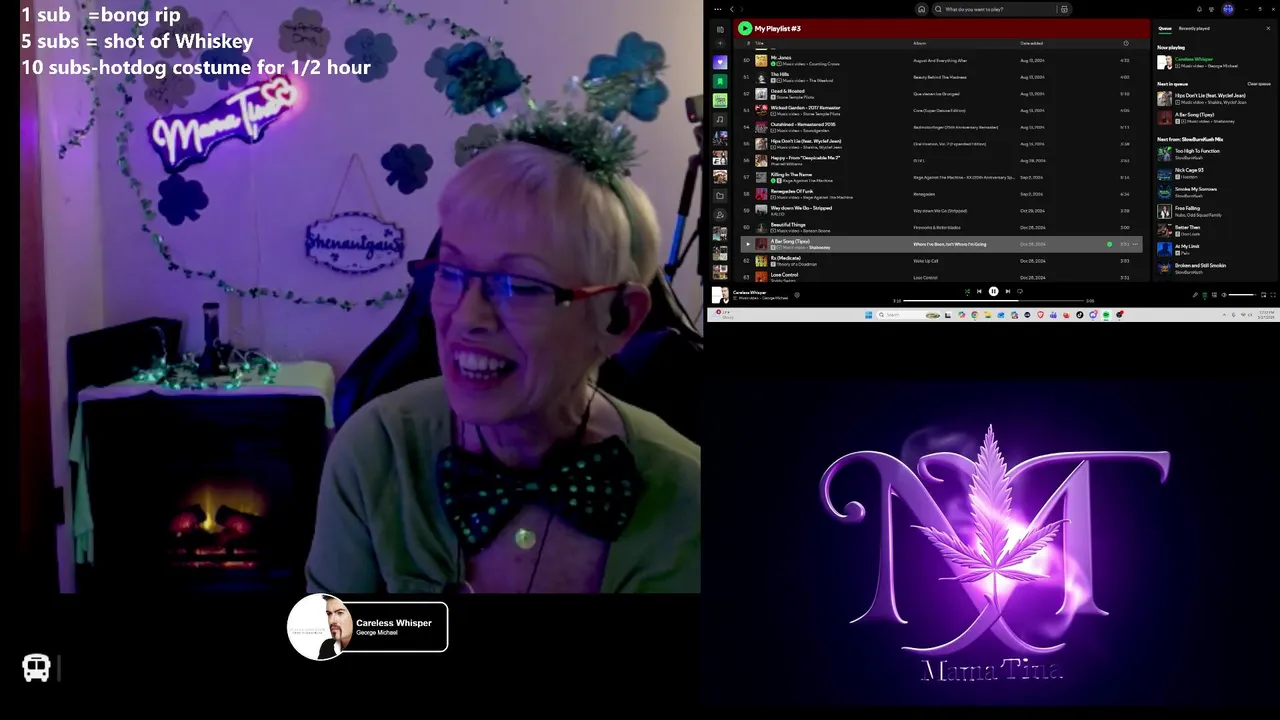This screenshot has height=720, width=1280.
Task: Click Clear queue link
Action: pyautogui.click(x=1259, y=84)
